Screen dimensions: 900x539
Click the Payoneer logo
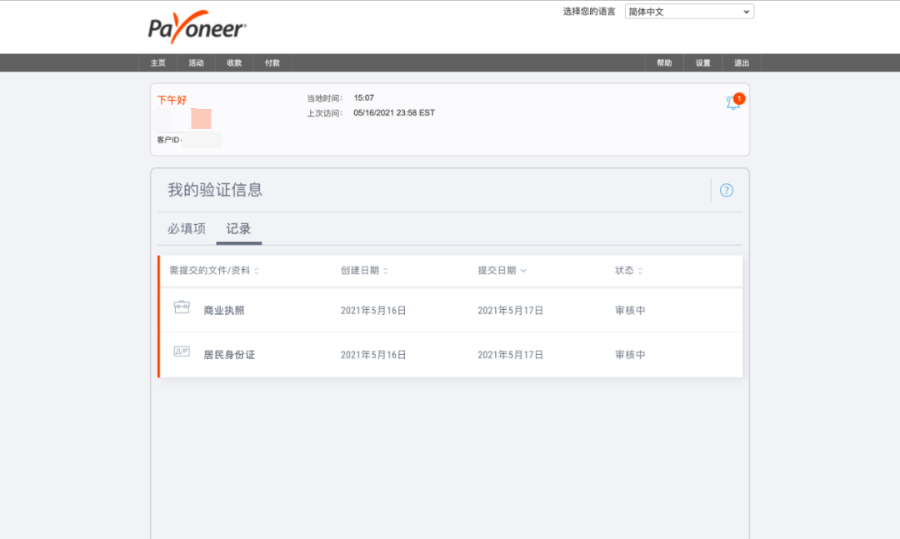(x=197, y=28)
